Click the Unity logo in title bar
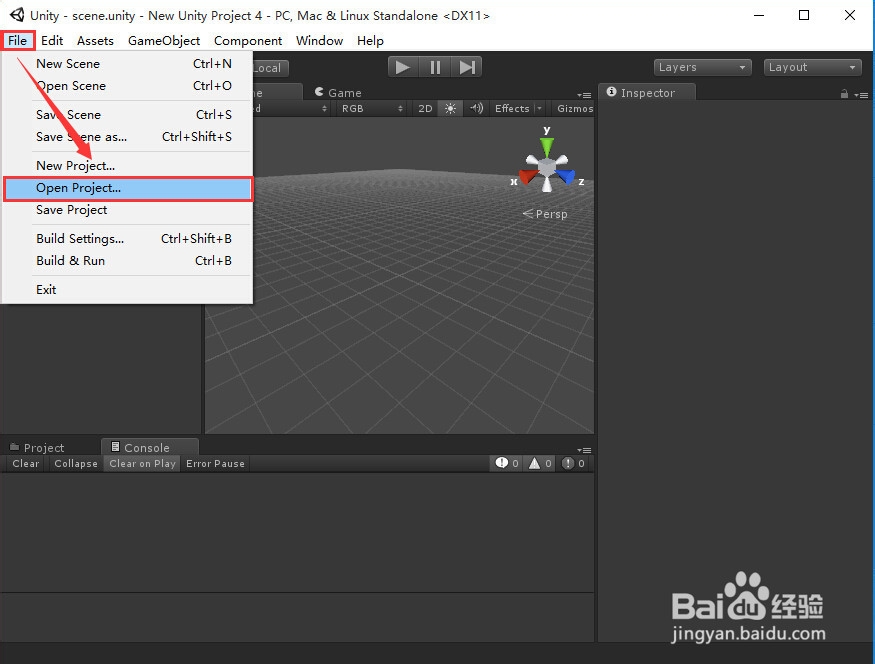The image size is (875, 664). (17, 15)
